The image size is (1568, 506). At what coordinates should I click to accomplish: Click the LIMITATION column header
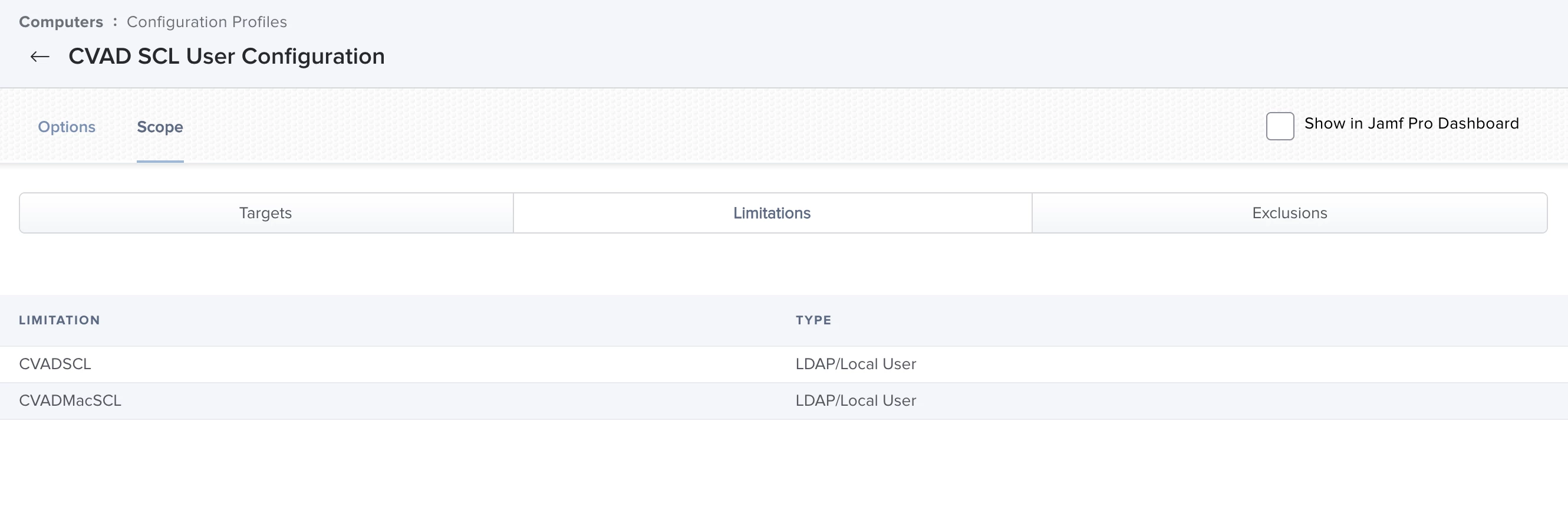(60, 320)
